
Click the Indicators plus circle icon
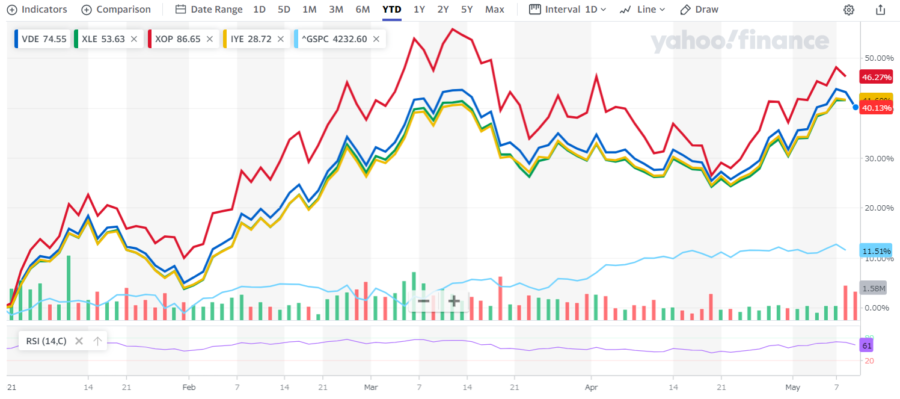click(x=11, y=10)
